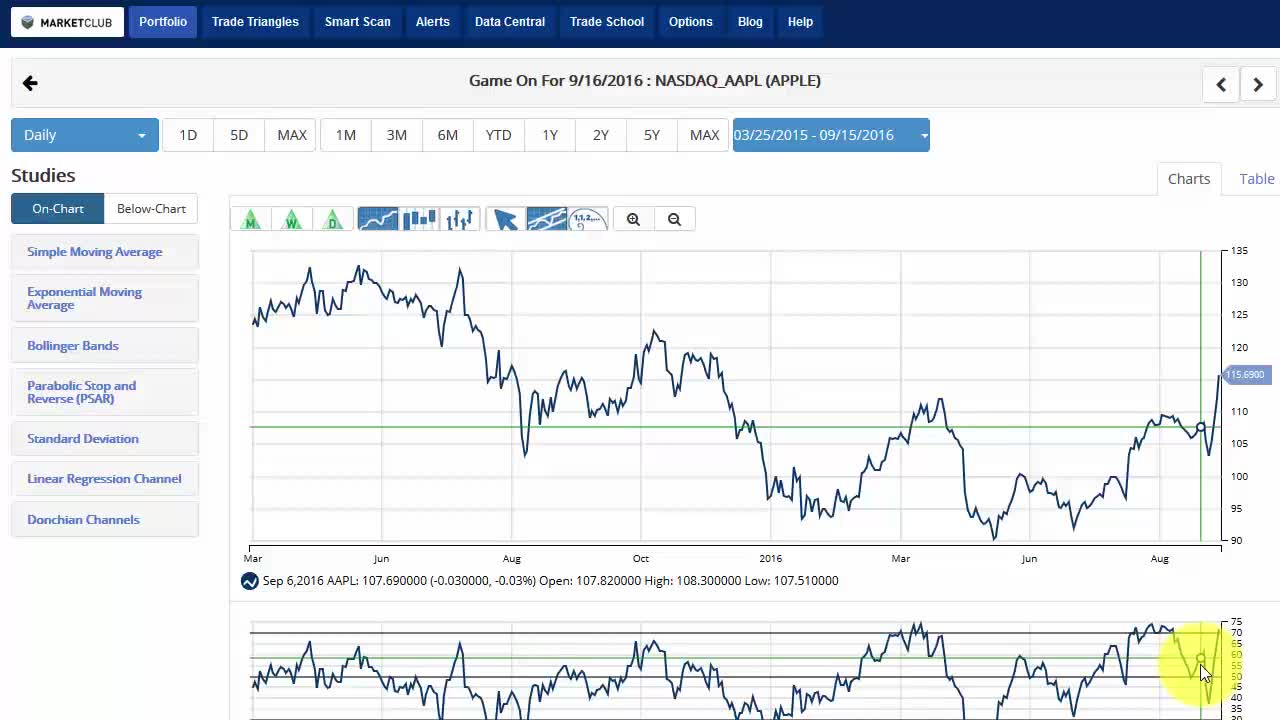Set range to 1D
The height and width of the screenshot is (720, 1280).
[x=188, y=135]
